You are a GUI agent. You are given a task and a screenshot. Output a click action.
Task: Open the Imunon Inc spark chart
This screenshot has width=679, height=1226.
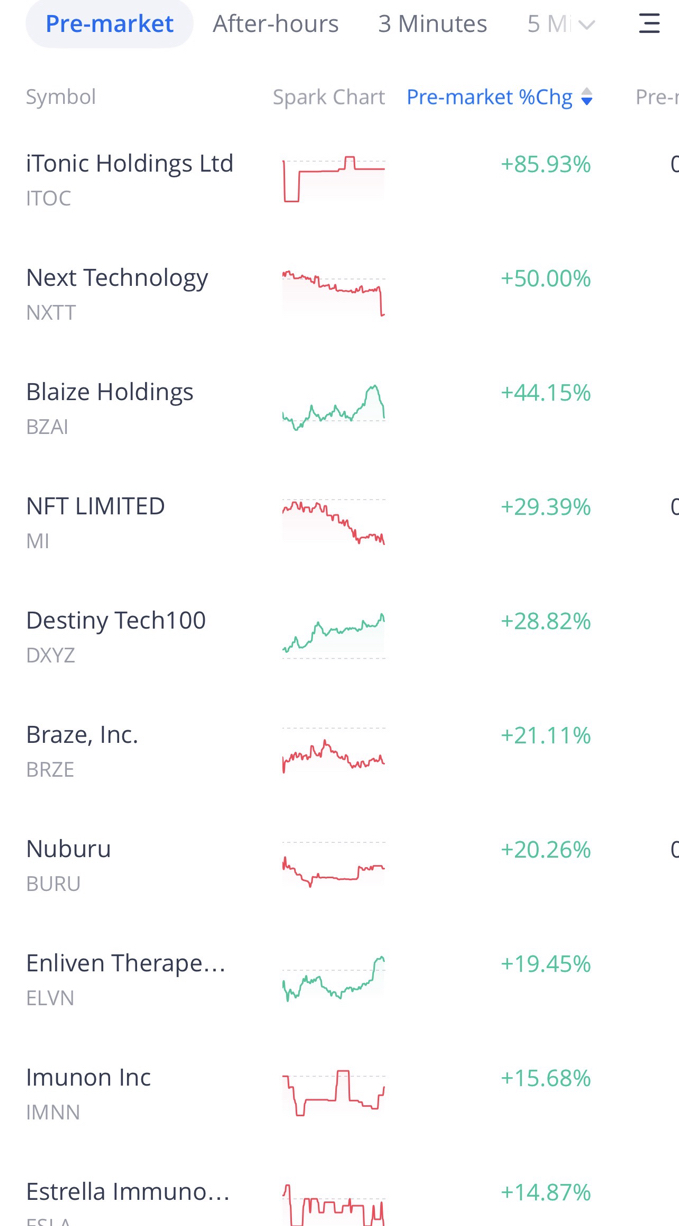[x=334, y=1092]
